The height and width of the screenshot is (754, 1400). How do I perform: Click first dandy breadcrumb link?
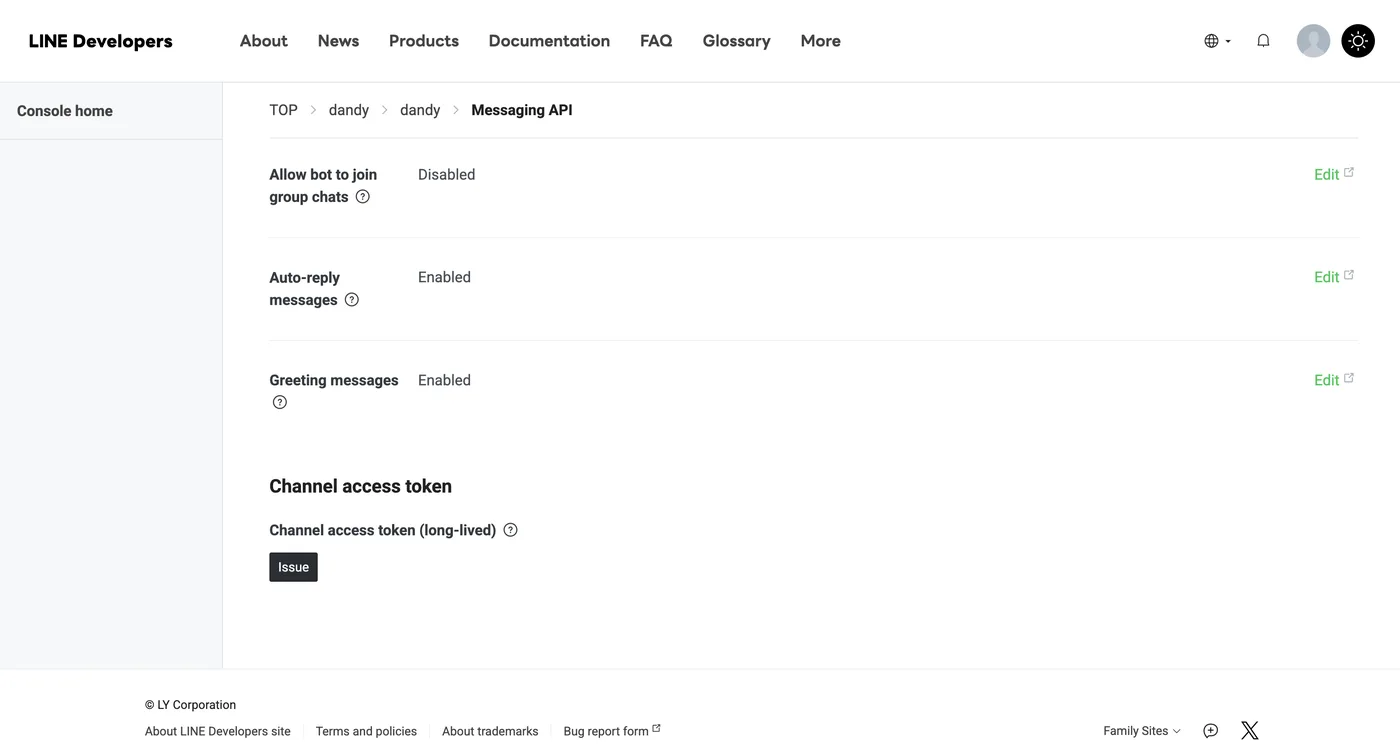[349, 110]
